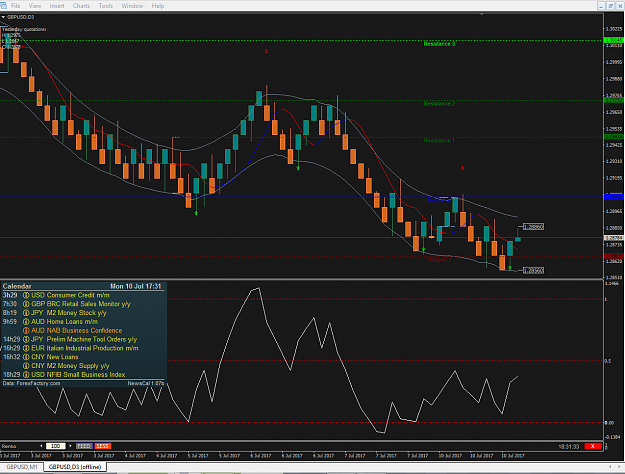
Task: Click the Resistance 2 level label
Action: 439,104
